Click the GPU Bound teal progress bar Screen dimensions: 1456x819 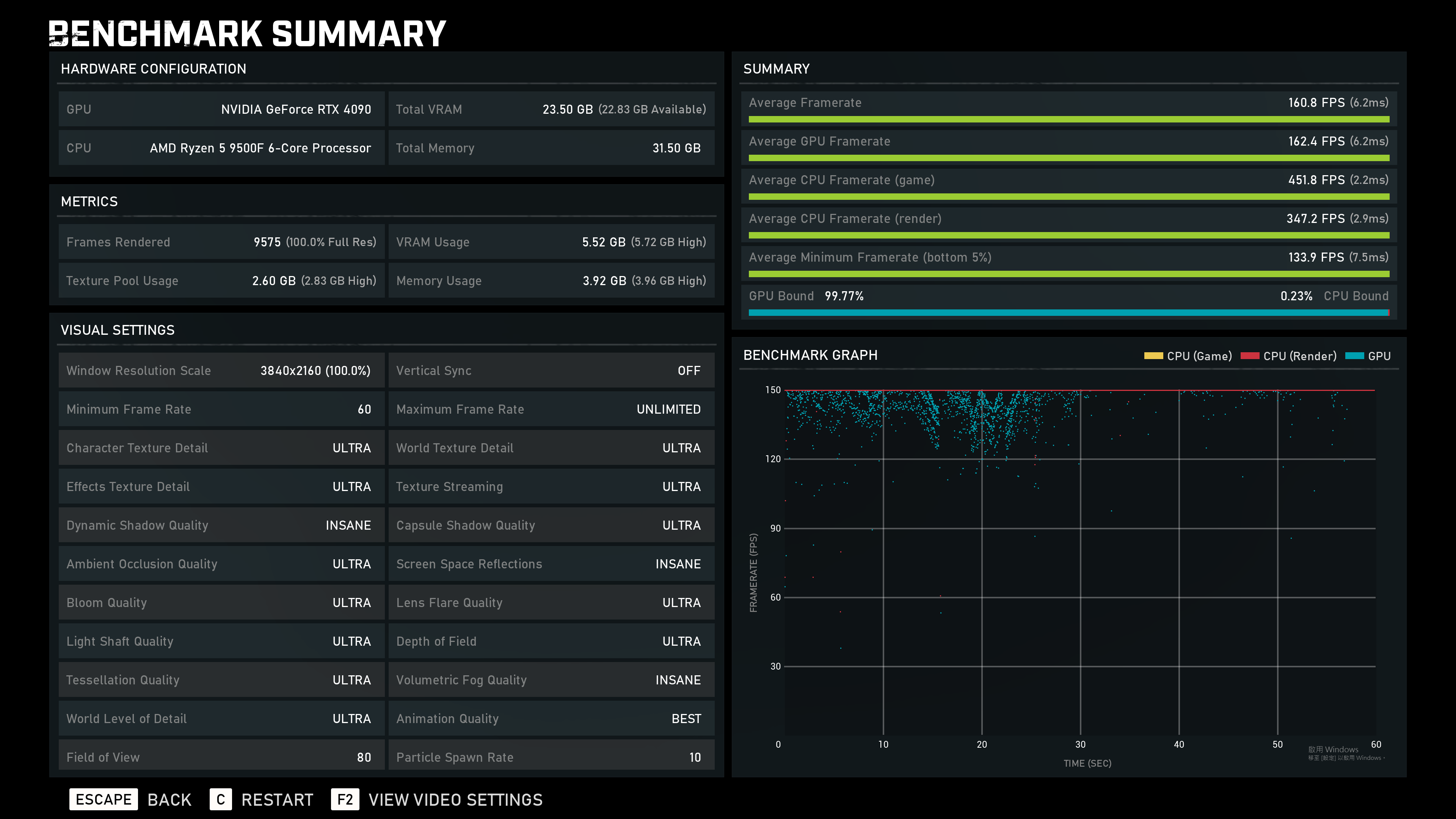pyautogui.click(x=1068, y=312)
